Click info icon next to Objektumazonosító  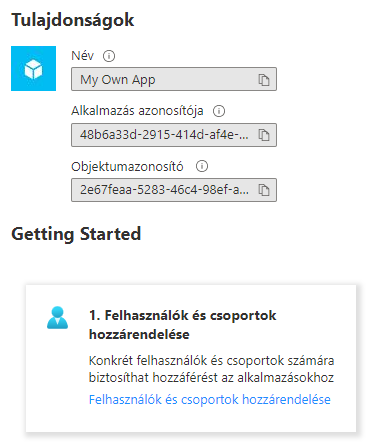tap(202, 166)
